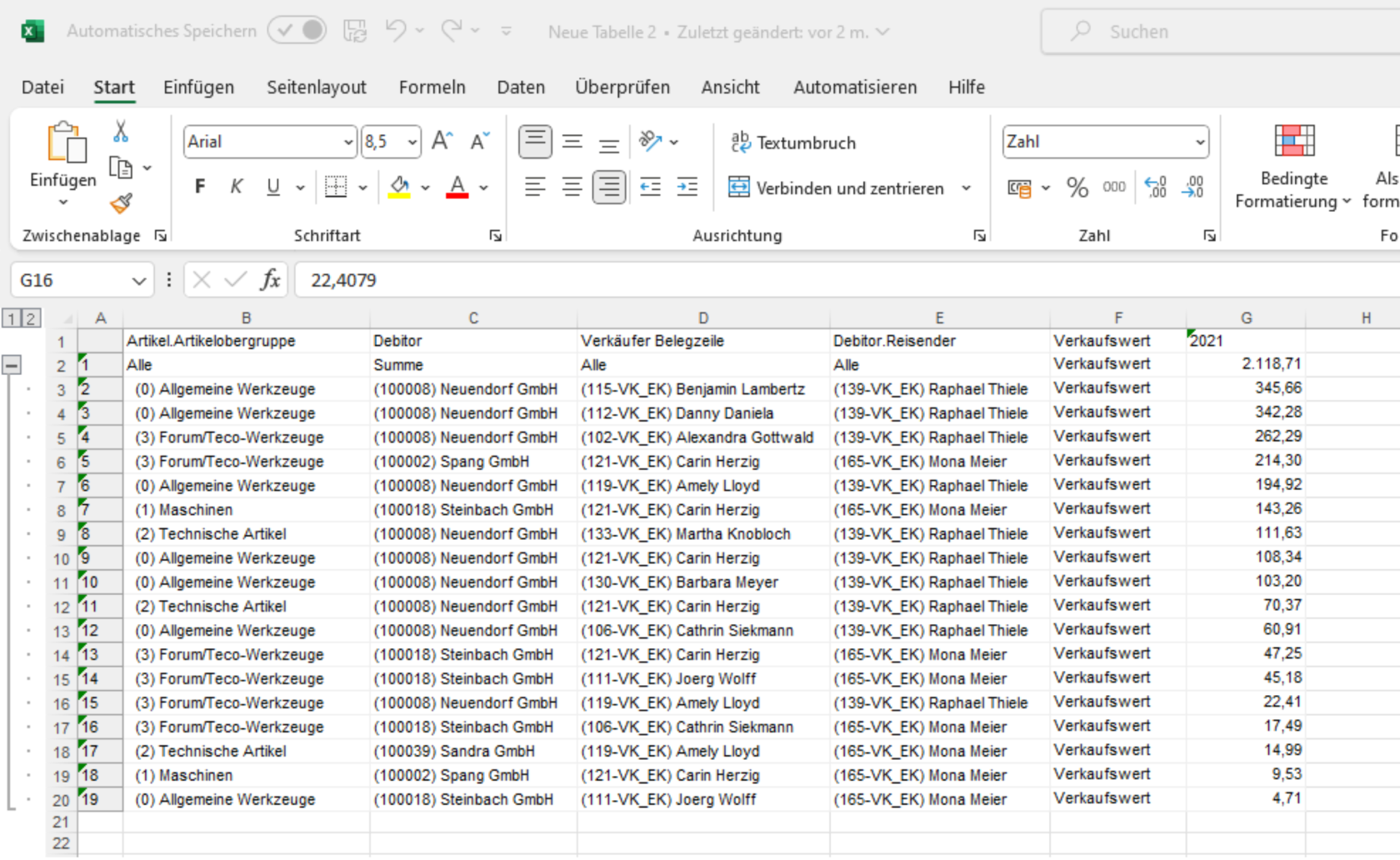This screenshot has width=1400, height=860.
Task: Align text left
Action: click(x=535, y=187)
